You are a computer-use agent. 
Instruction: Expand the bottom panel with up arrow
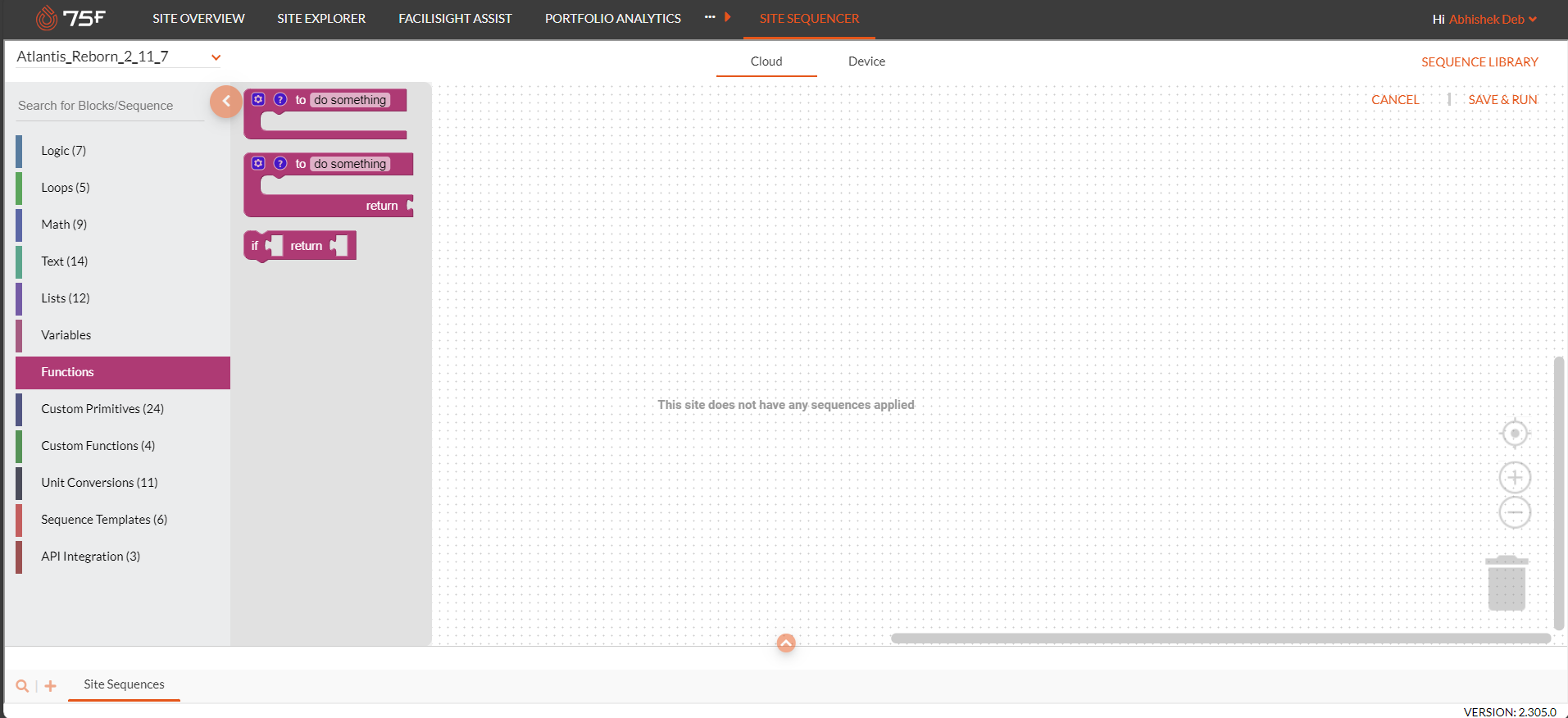(785, 643)
